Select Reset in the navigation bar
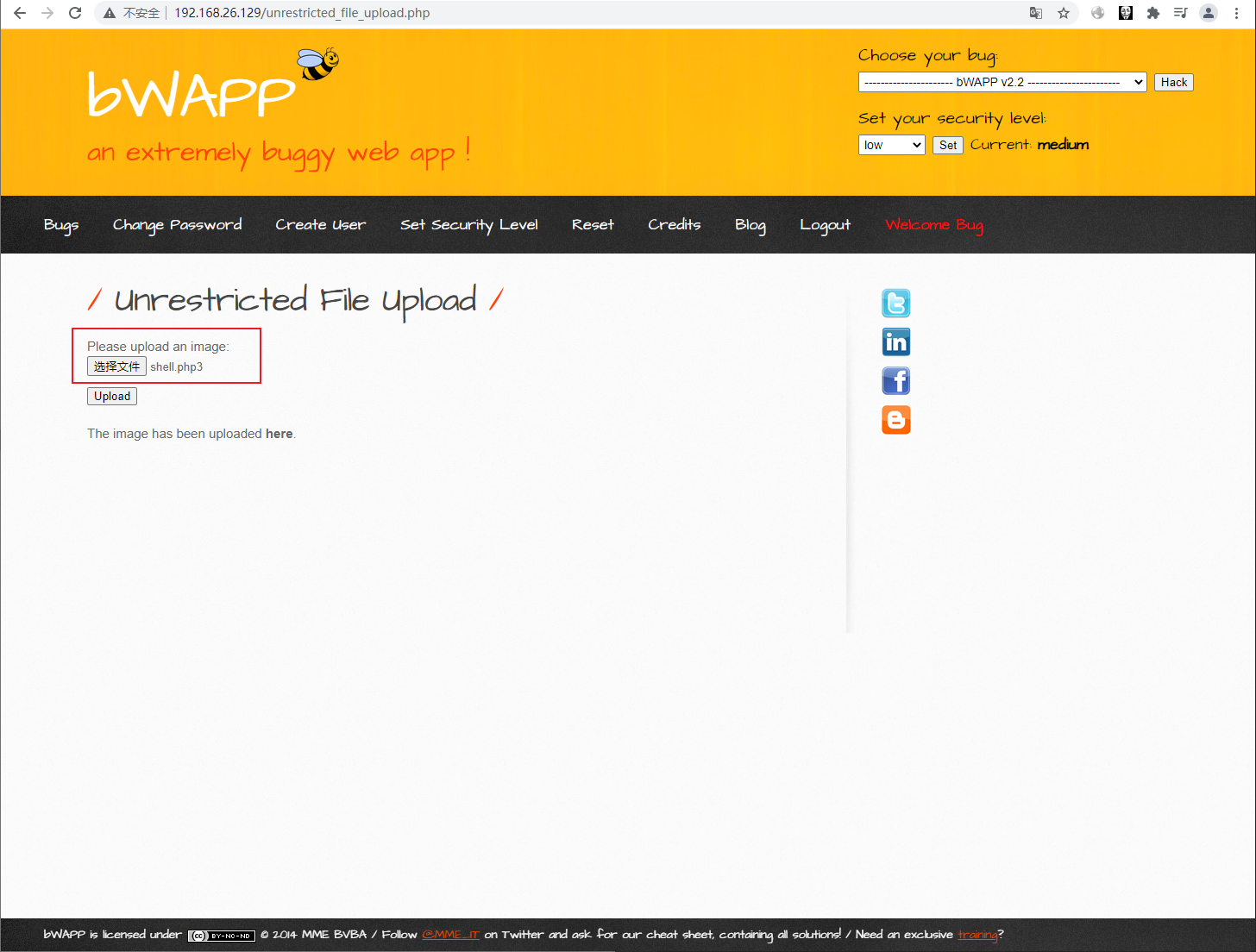The image size is (1256, 952). [x=593, y=225]
